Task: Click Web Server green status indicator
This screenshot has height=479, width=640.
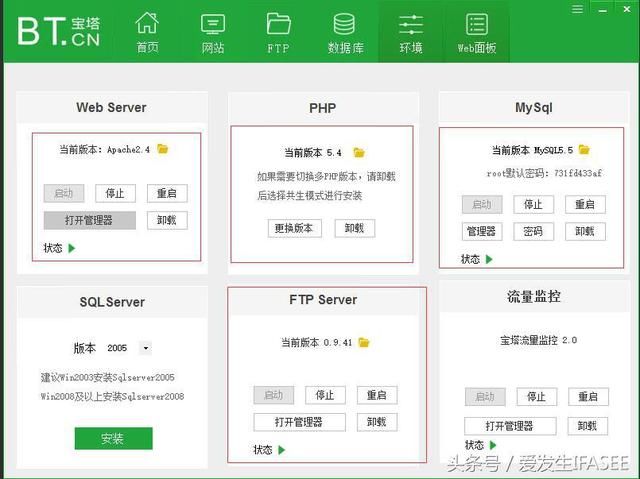Action: 71,248
